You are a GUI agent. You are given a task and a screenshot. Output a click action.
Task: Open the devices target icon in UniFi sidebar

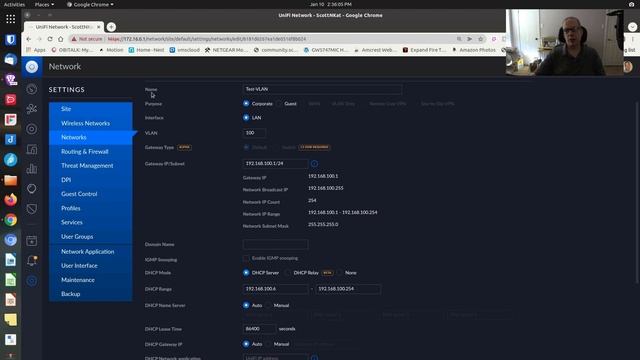click(x=32, y=129)
